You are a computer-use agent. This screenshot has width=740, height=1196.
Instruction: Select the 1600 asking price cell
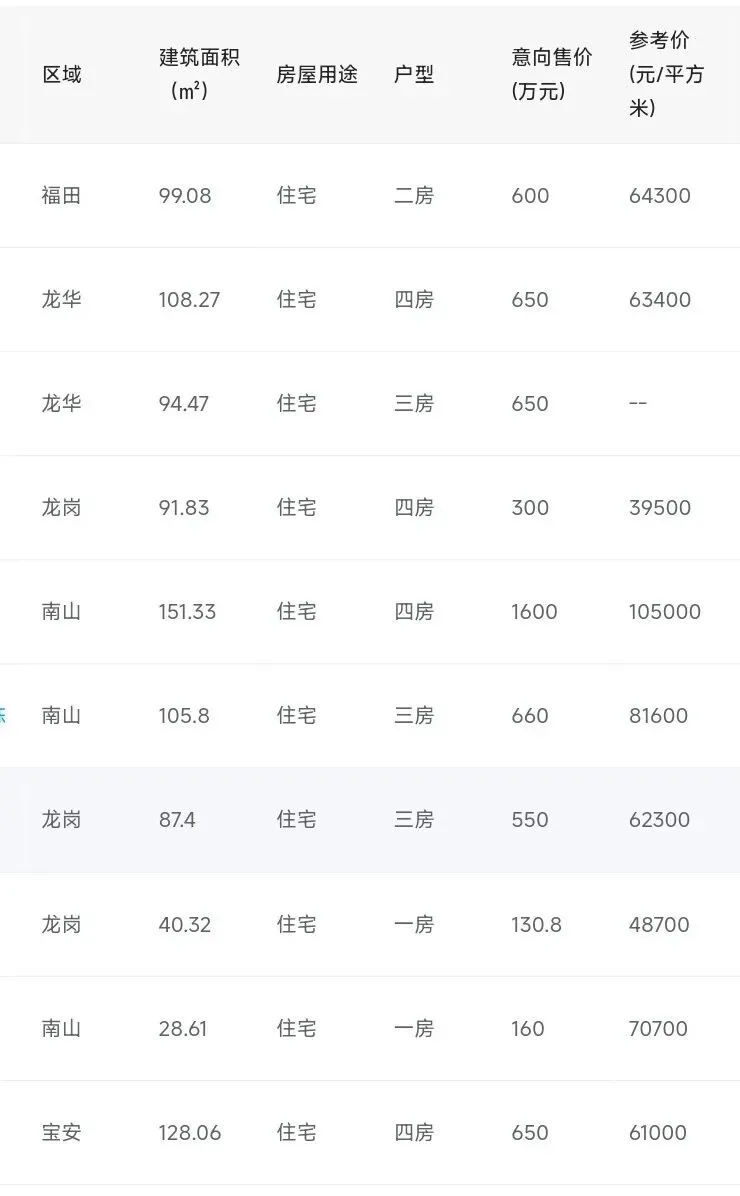534,611
